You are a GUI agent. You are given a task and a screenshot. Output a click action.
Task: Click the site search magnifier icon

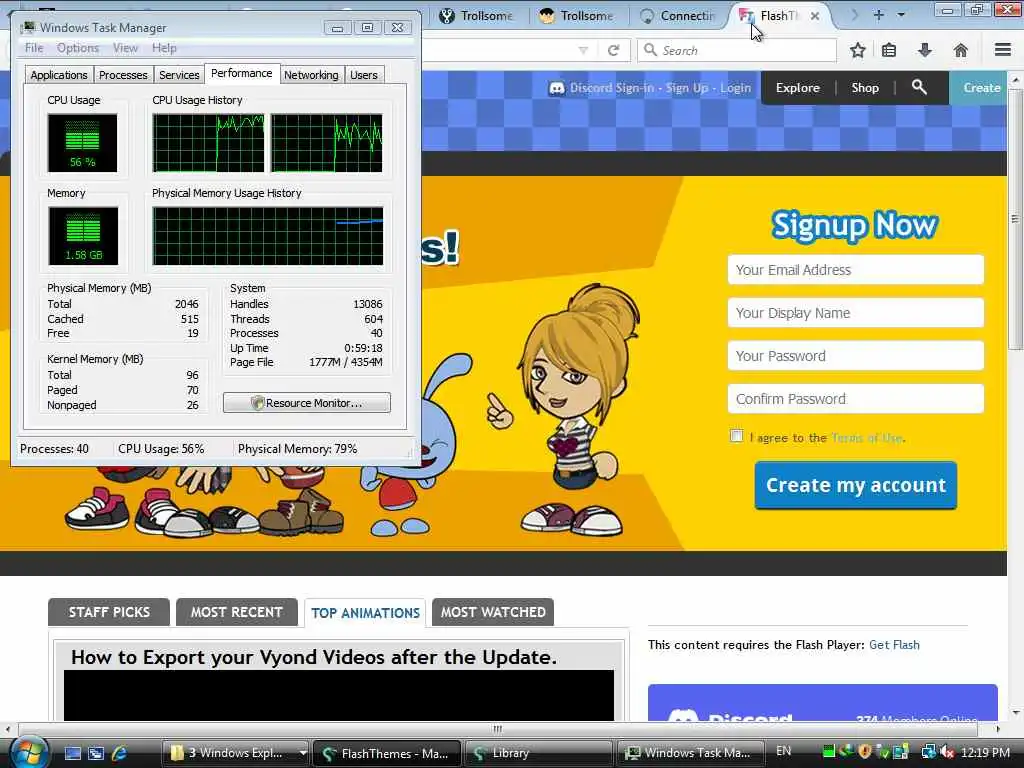click(x=919, y=87)
